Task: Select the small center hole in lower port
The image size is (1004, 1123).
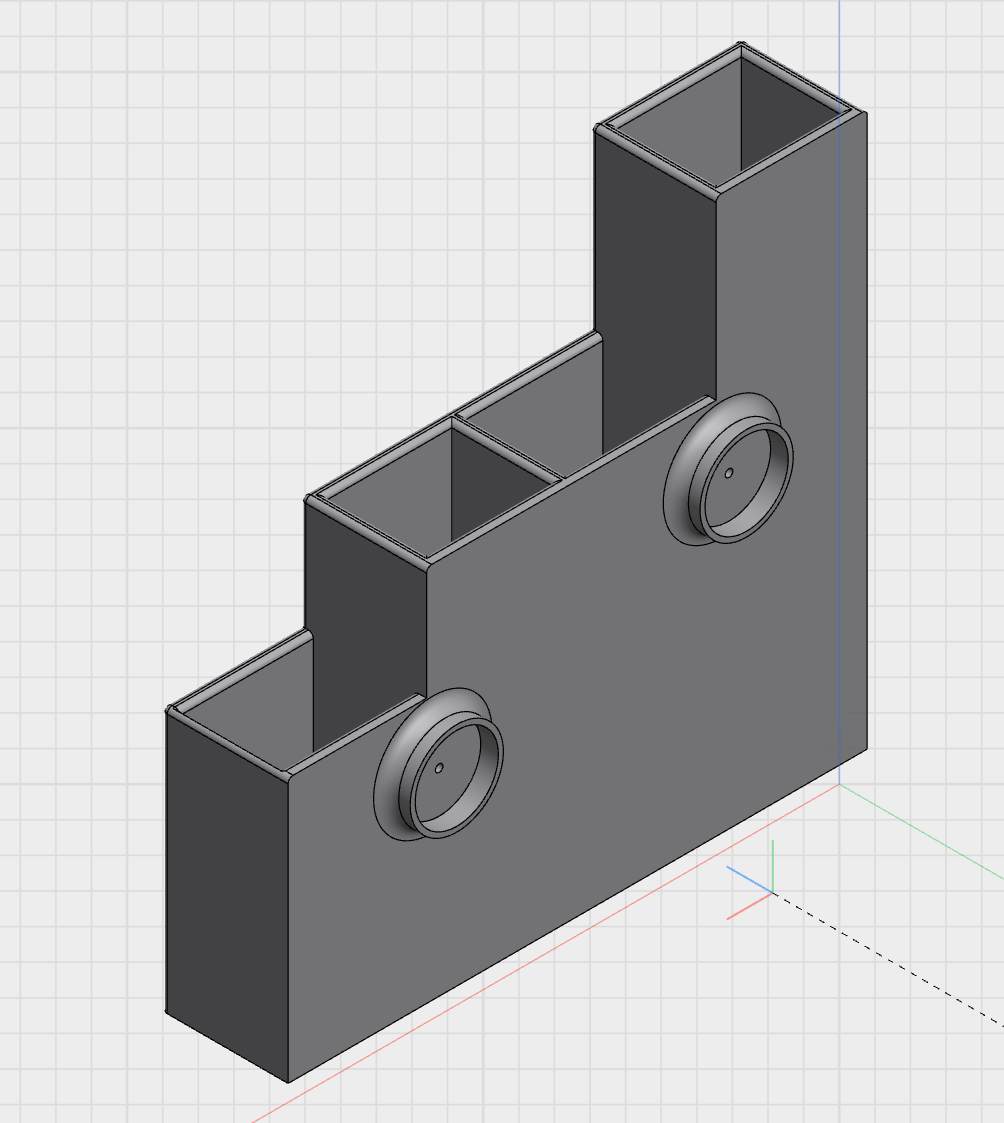Action: pyautogui.click(x=440, y=768)
